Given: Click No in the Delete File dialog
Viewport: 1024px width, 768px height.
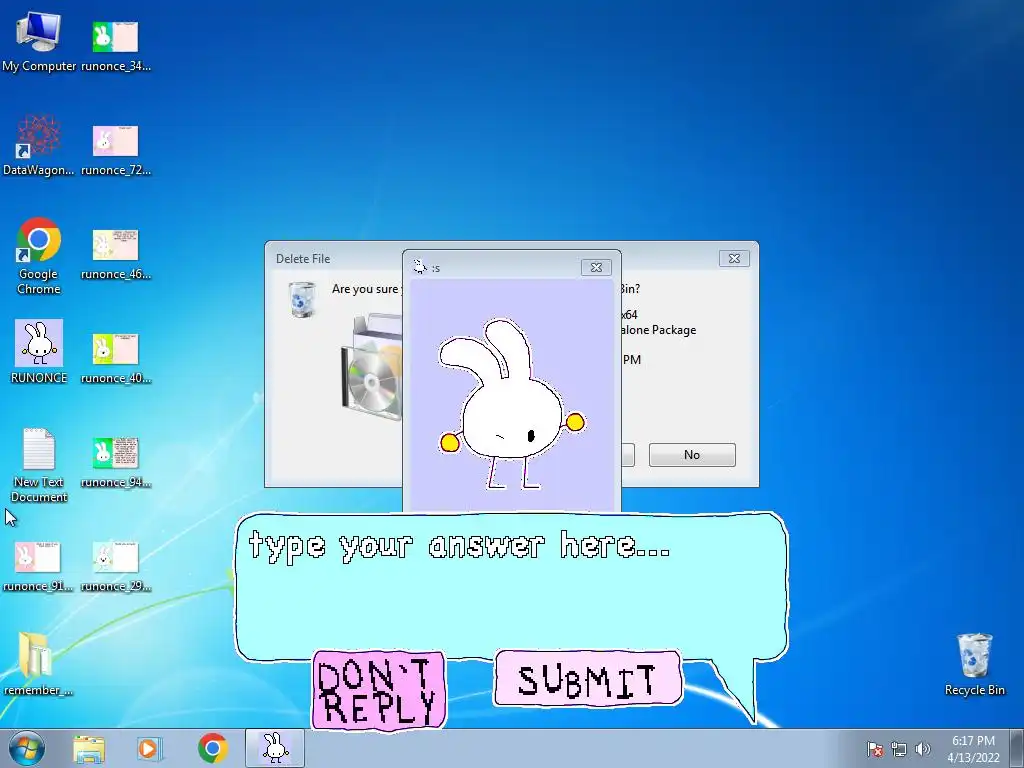Looking at the screenshot, I should pyautogui.click(x=692, y=455).
